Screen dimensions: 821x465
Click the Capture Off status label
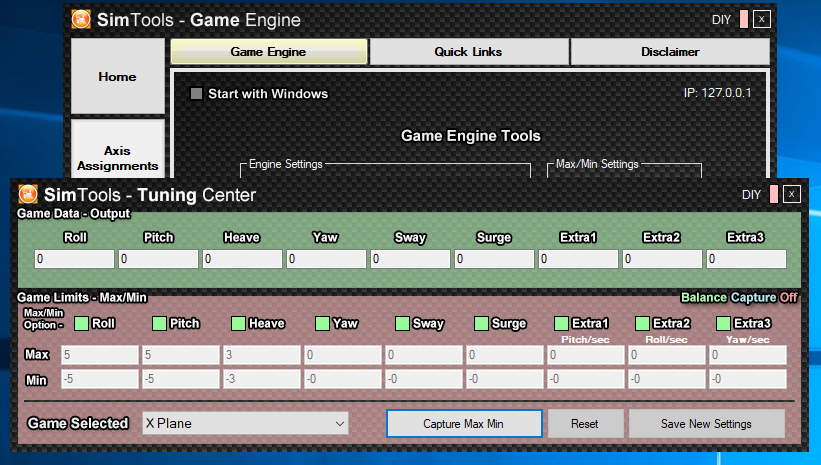[764, 297]
